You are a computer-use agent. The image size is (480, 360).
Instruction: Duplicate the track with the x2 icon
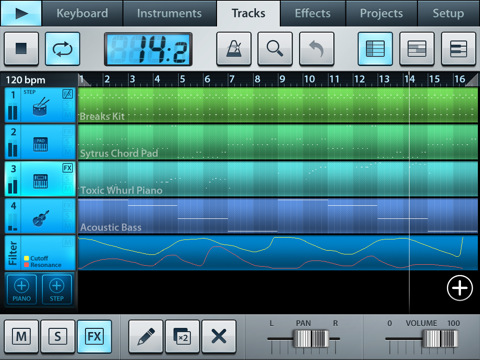(182, 336)
